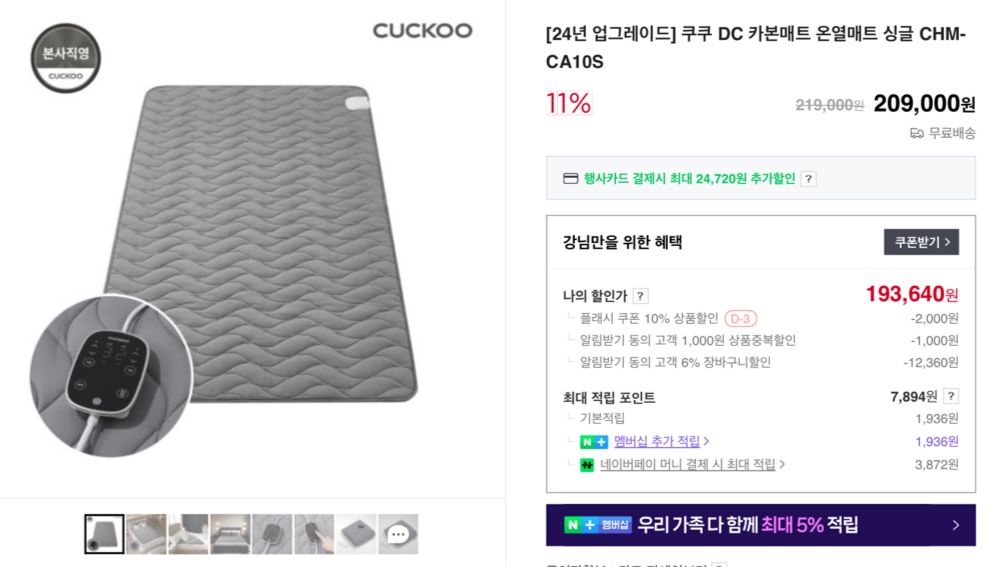The width and height of the screenshot is (997, 567).
Task: Click the arrow on the 우리 가족 다 함께 banner
Action: coord(955,525)
